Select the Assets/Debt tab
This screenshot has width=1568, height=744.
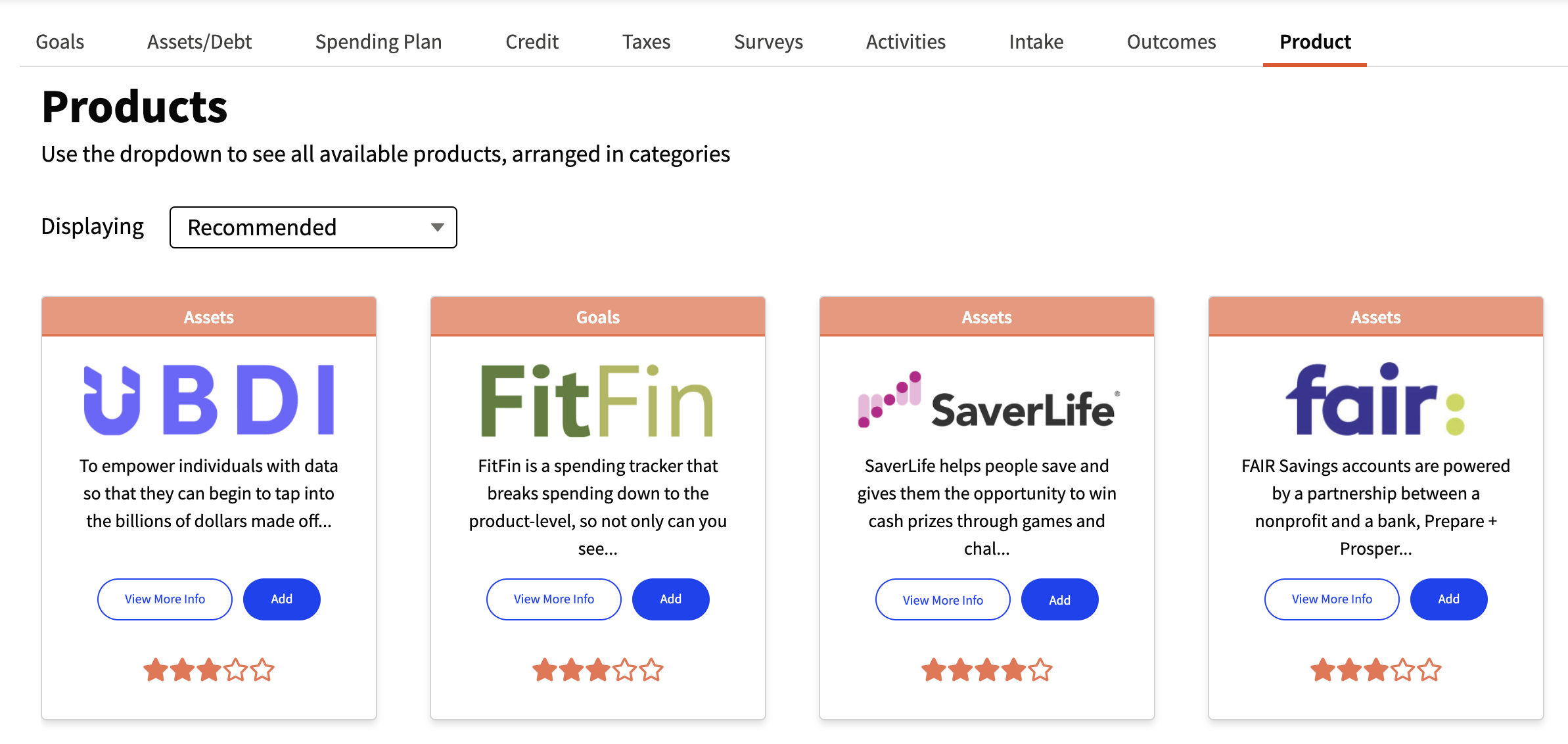(x=199, y=42)
